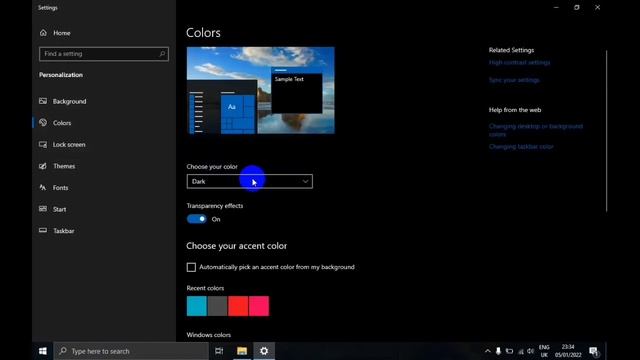Pick the red recent color swatch
640x360 pixels.
click(238, 306)
